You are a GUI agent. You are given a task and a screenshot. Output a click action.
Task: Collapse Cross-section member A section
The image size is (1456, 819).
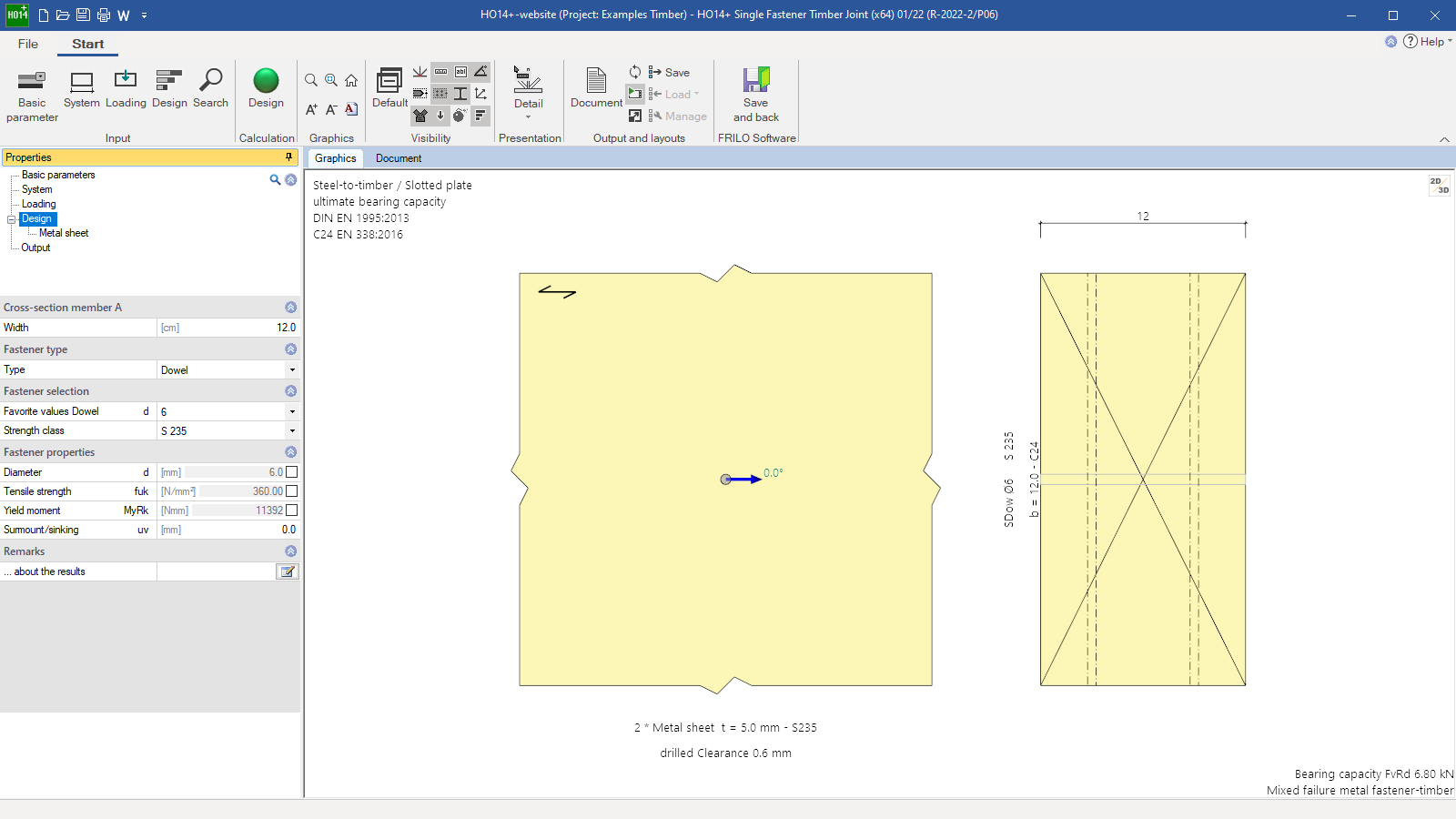291,308
